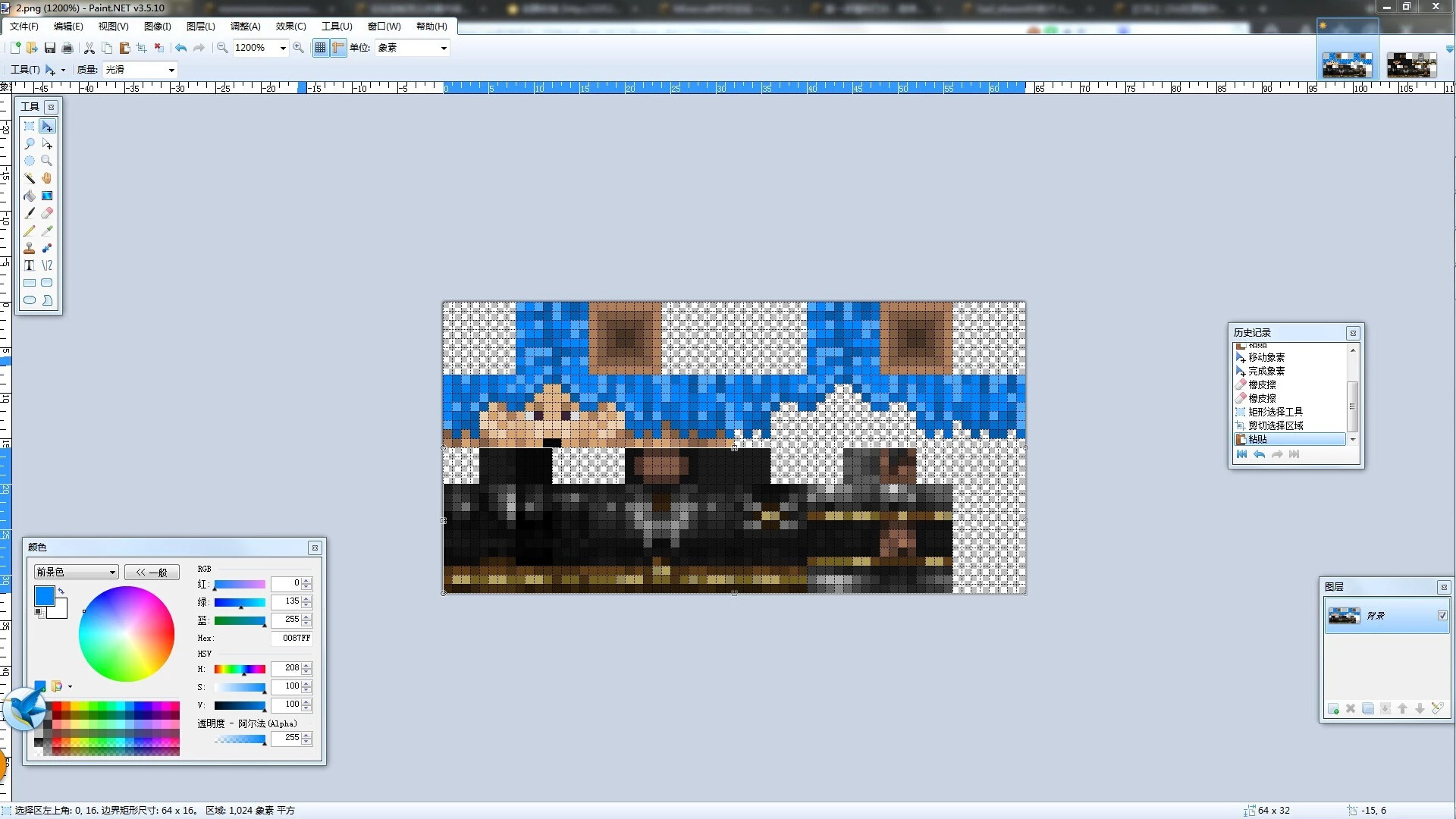The image size is (1456, 819).
Task: Select the Clone Stamp tool
Action: click(30, 248)
